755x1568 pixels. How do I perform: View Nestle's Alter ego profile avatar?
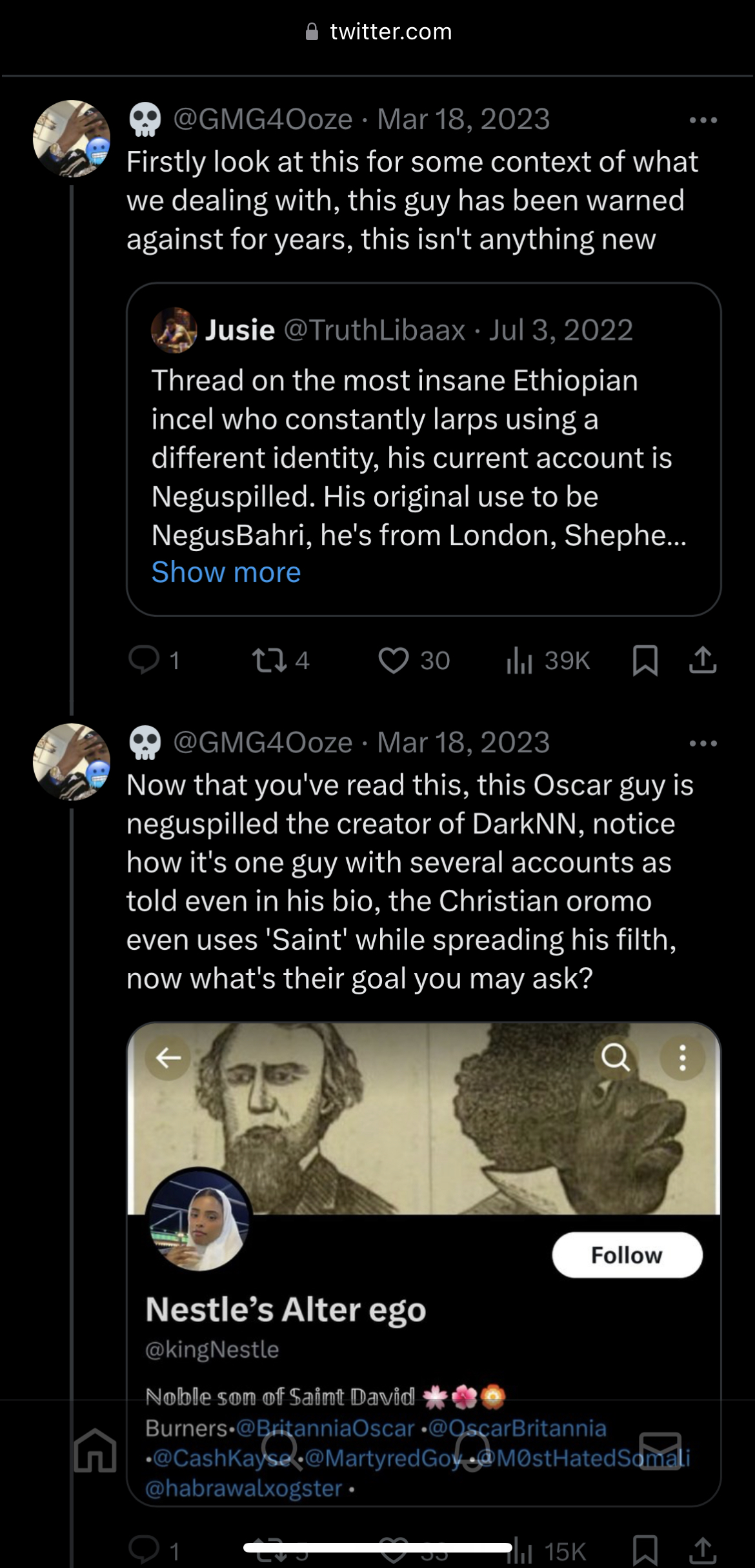[199, 1220]
